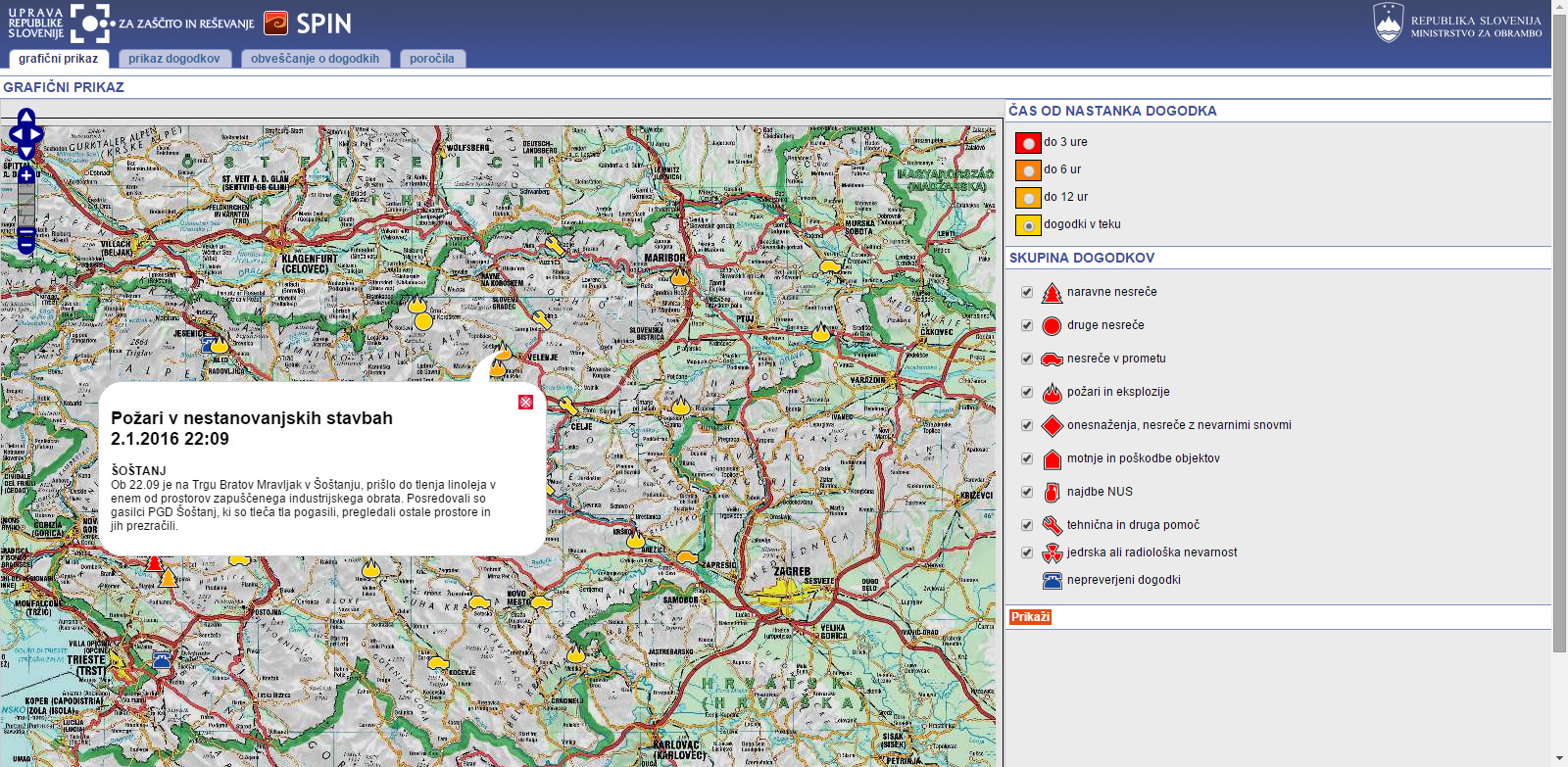Toggle onesnaženja, nesreče z nevarnimi snovmi checkbox
Image resolution: width=1568 pixels, height=767 pixels.
pos(1027,425)
